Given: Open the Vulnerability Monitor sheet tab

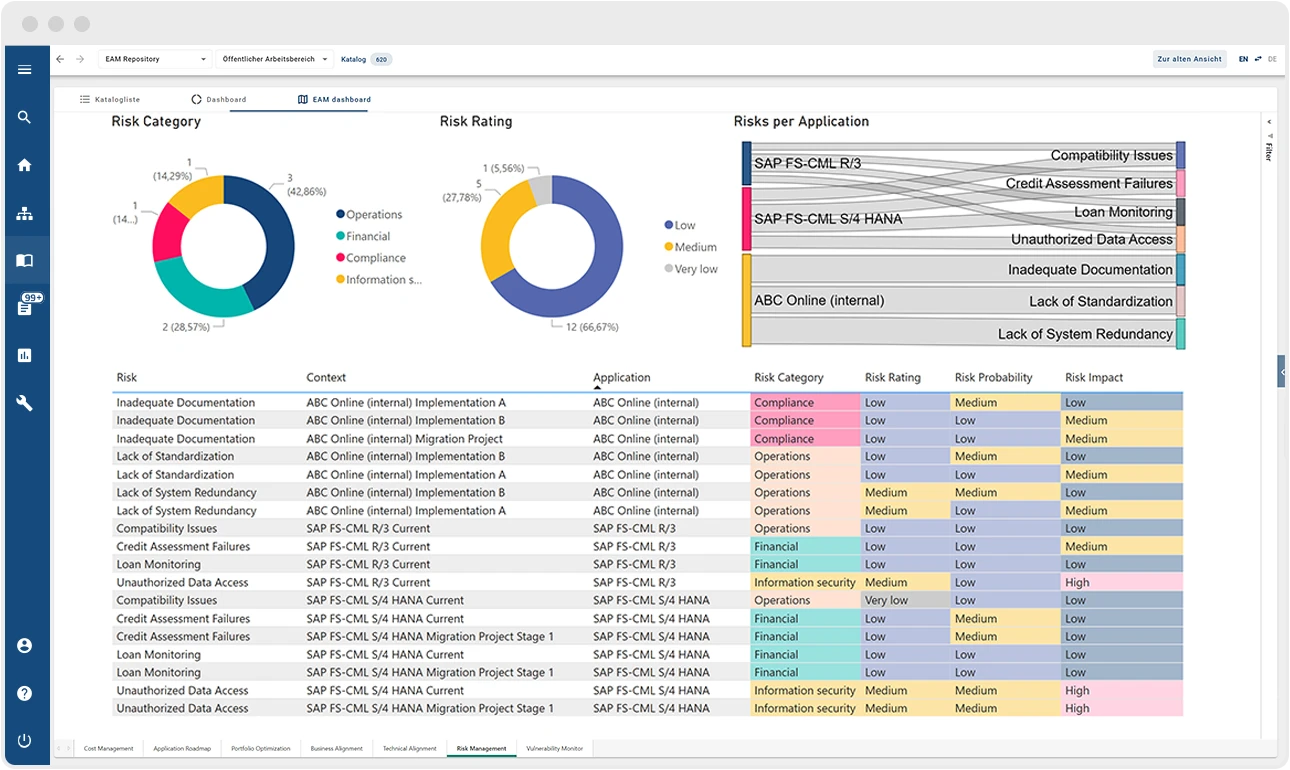Looking at the screenshot, I should [555, 748].
